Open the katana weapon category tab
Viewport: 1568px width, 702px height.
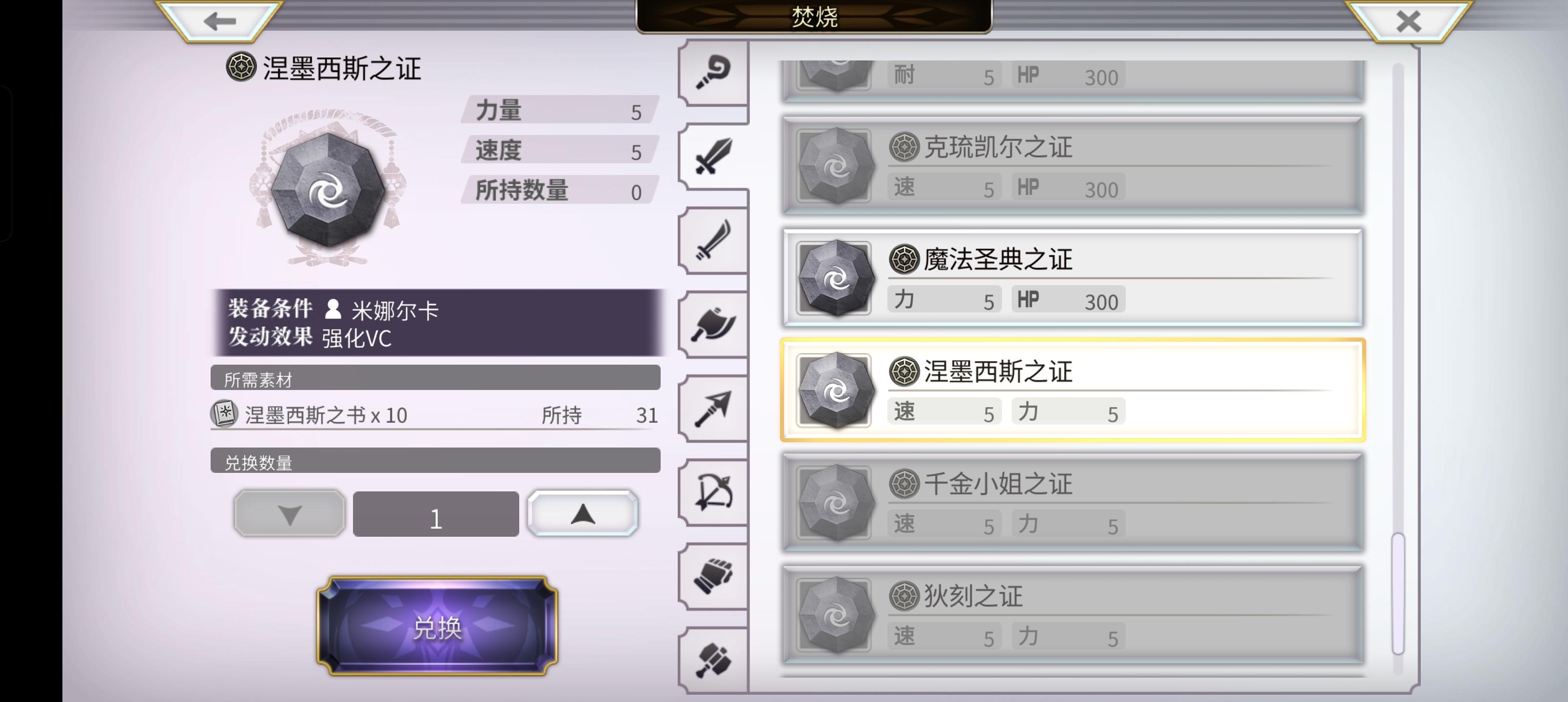point(713,241)
